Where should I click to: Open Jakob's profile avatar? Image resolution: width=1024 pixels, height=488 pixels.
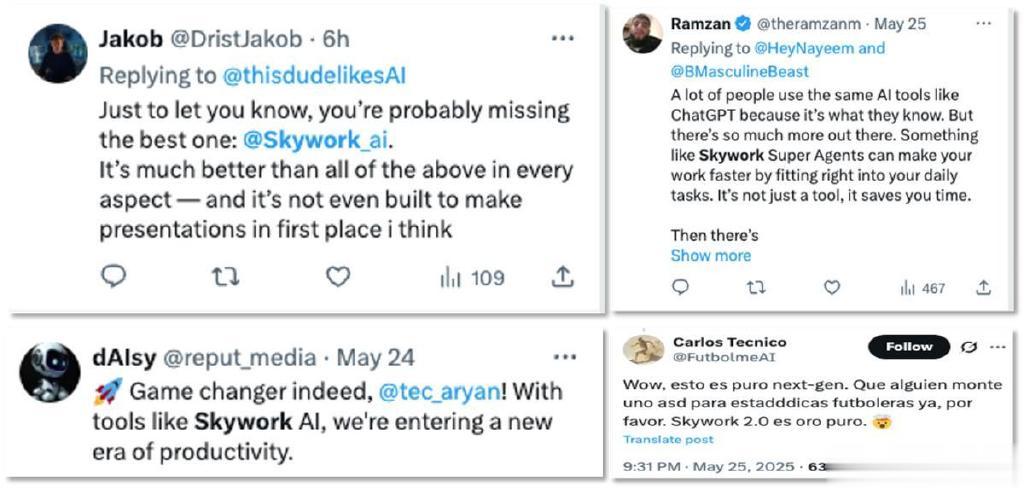coord(58,53)
